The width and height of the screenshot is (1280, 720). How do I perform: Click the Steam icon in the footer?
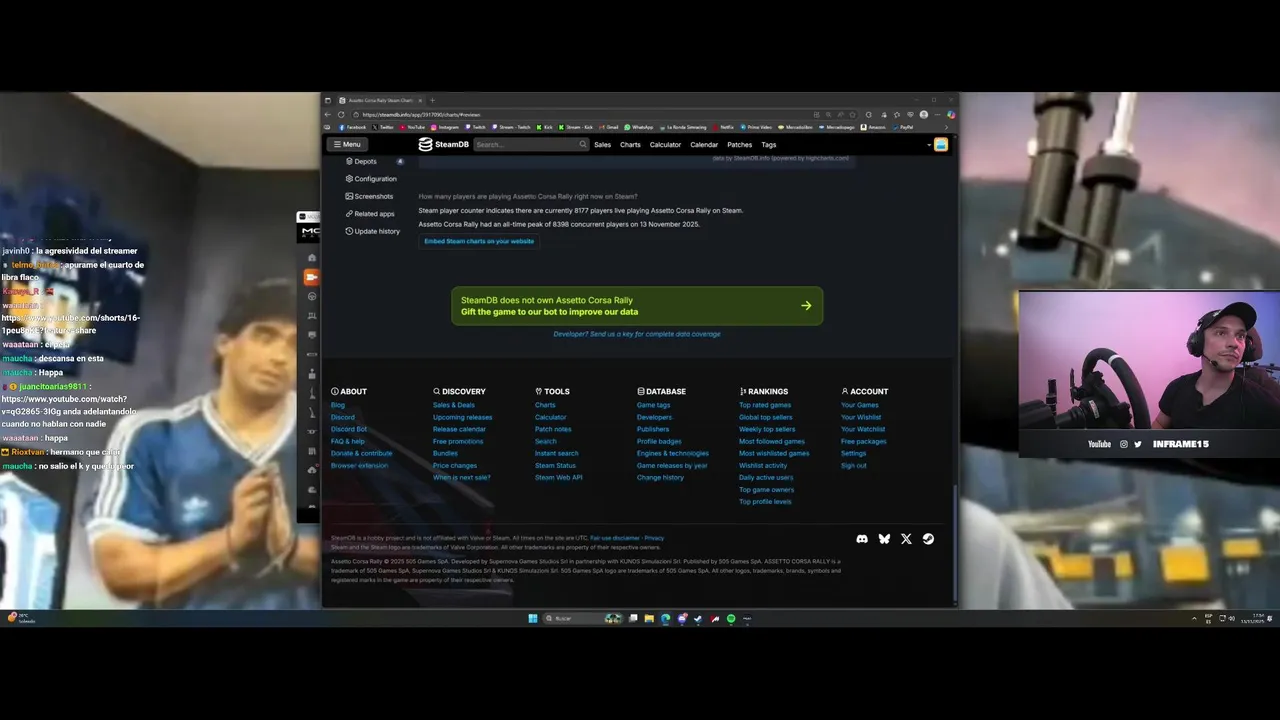pyautogui.click(x=928, y=539)
